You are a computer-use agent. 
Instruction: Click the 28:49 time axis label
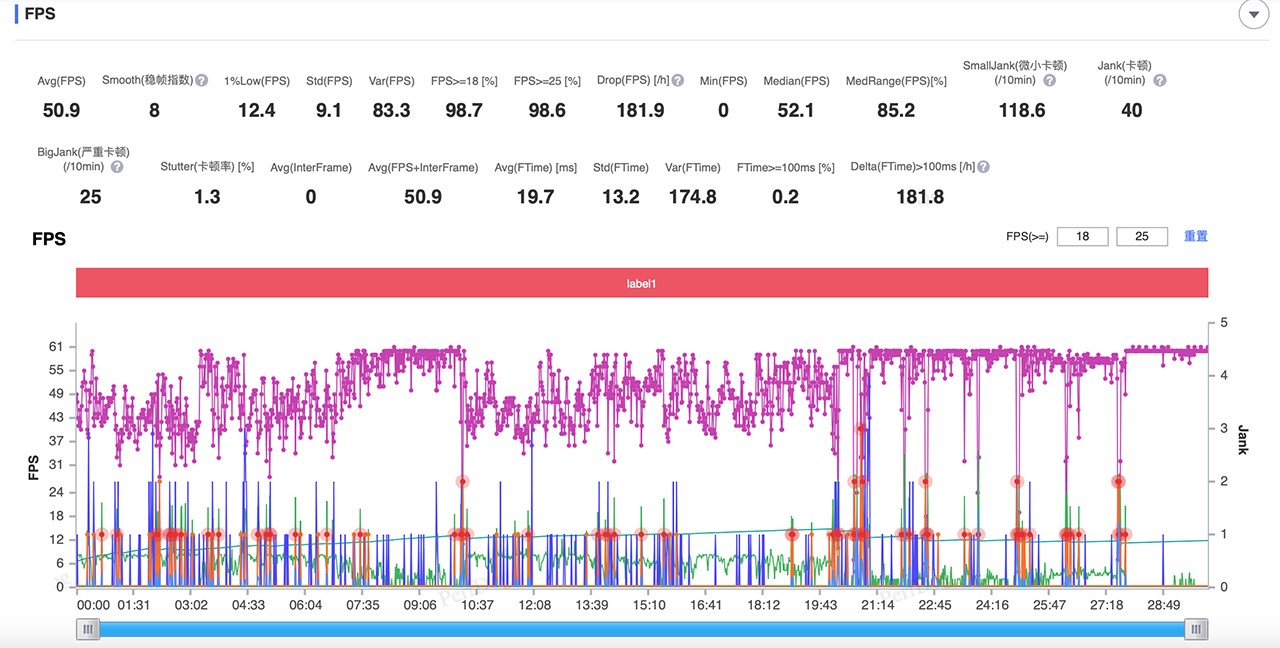1165,605
